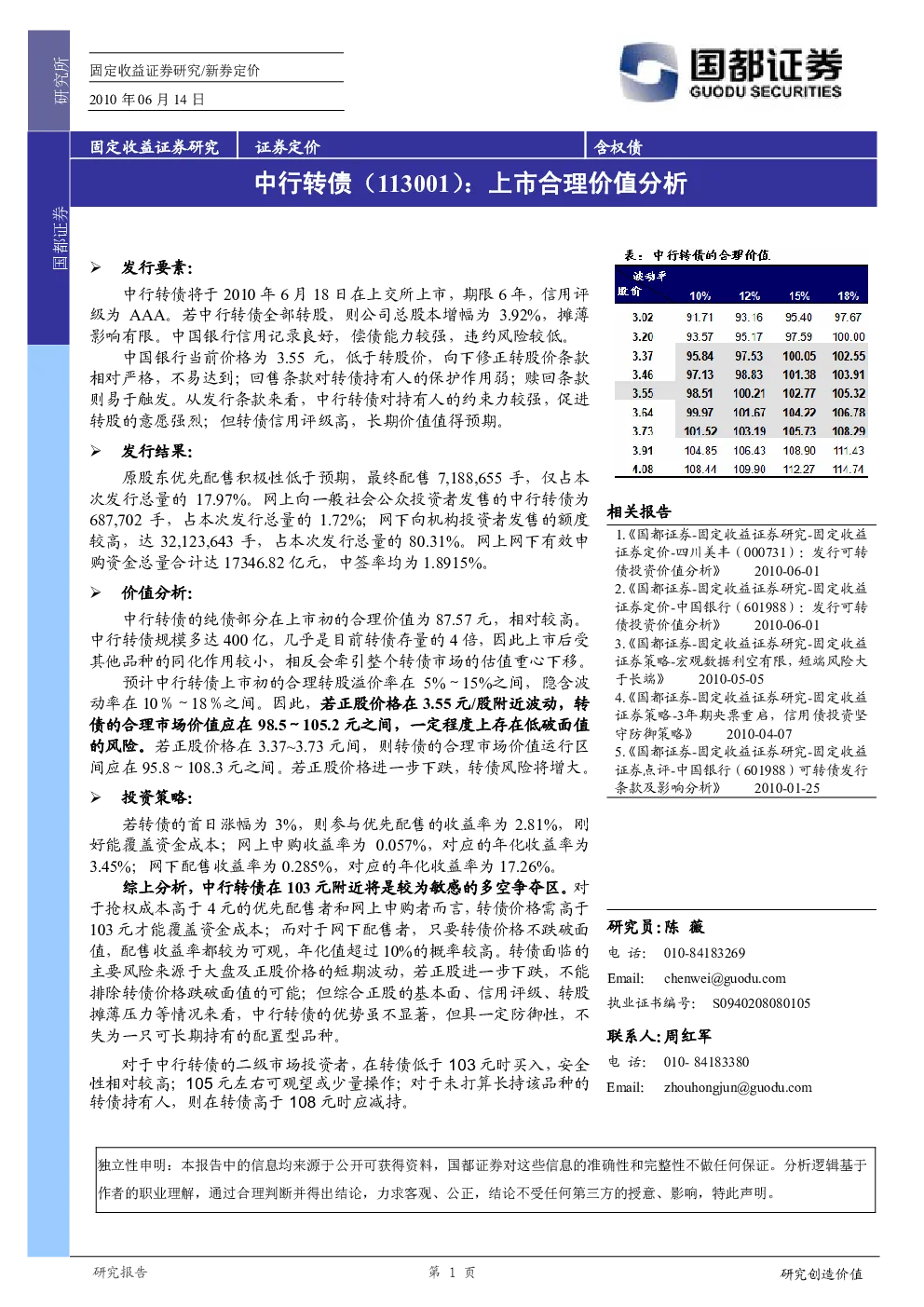Select the header text 固定收益证券研究/新券定价
This screenshot has width=924, height=1307.
175,71
